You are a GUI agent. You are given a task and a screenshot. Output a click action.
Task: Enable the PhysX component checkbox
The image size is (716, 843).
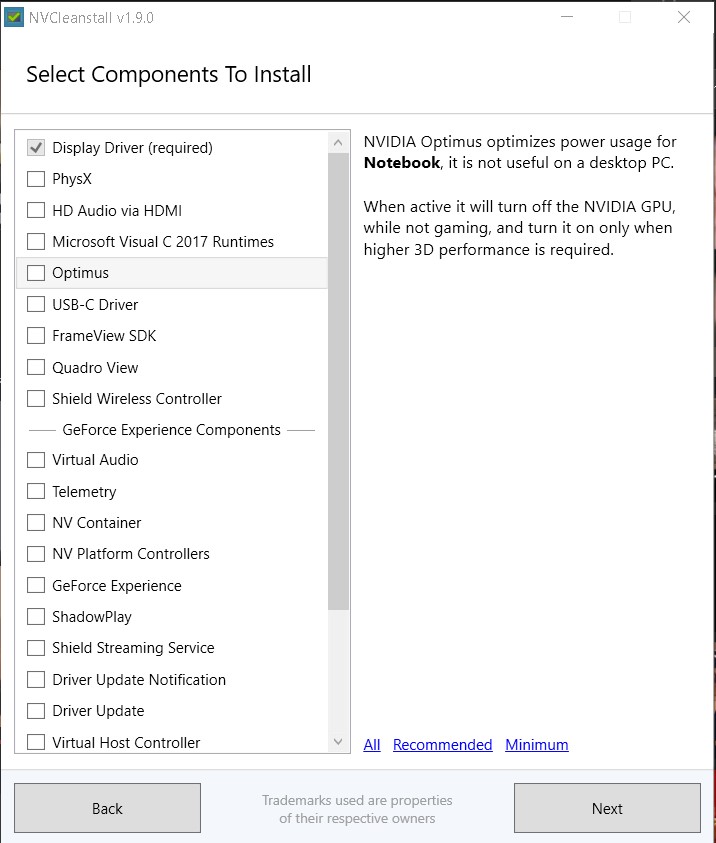pos(36,178)
